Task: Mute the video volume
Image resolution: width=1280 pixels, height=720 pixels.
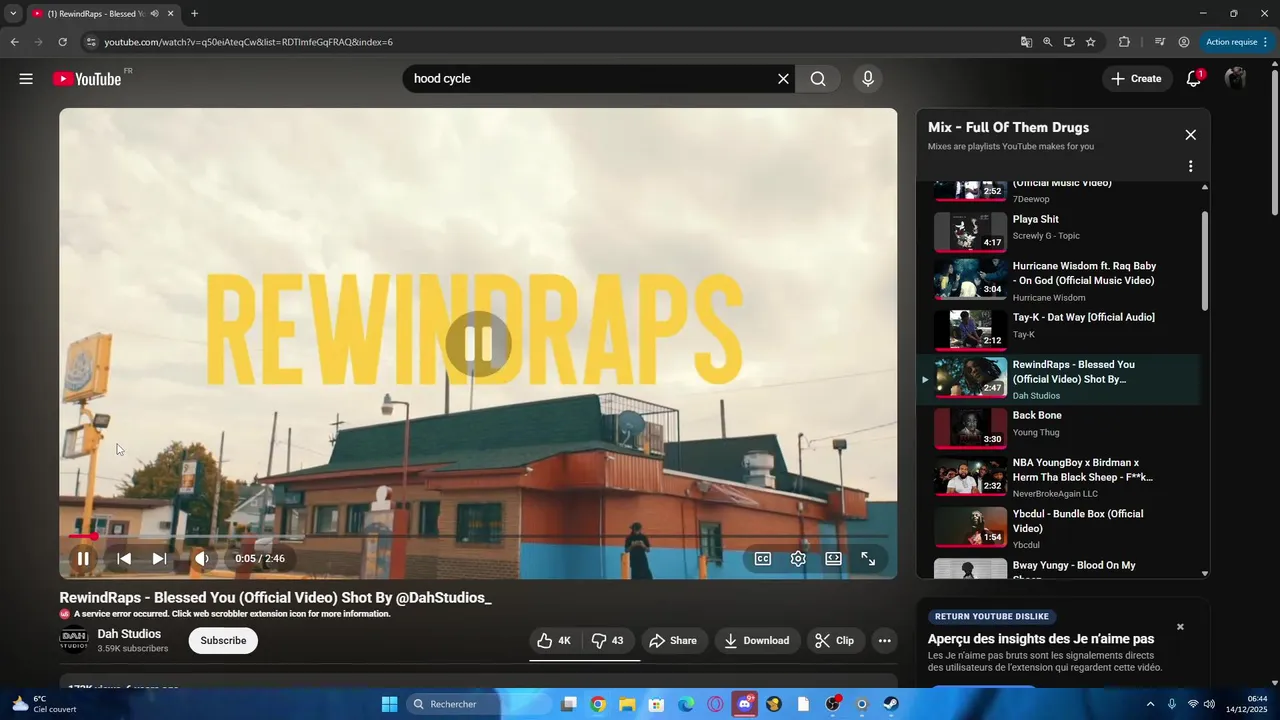Action: pyautogui.click(x=202, y=559)
